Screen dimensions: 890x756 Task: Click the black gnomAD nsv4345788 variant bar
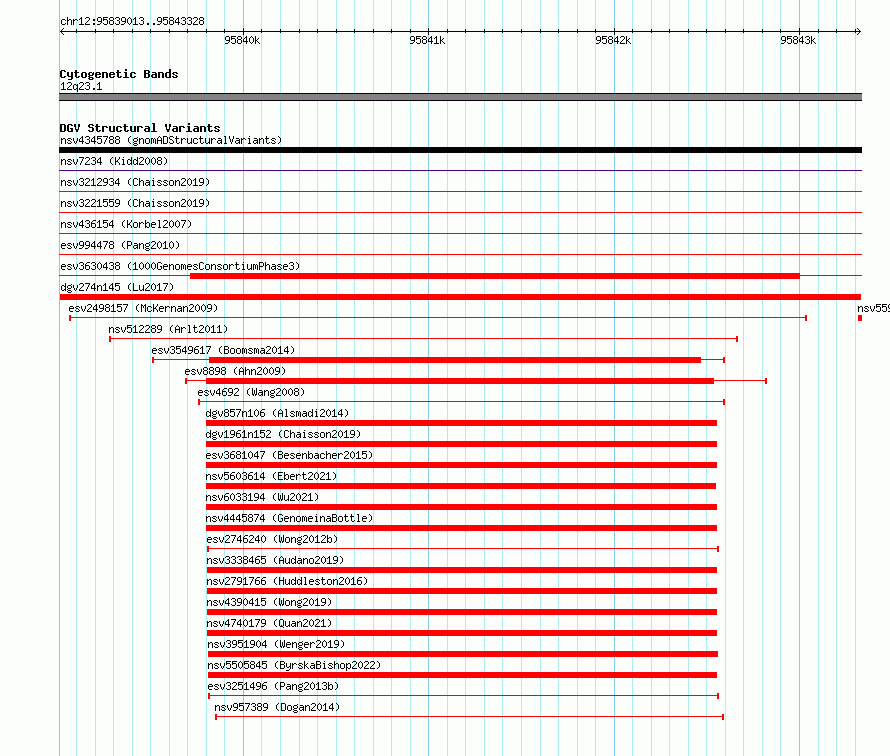click(x=460, y=150)
